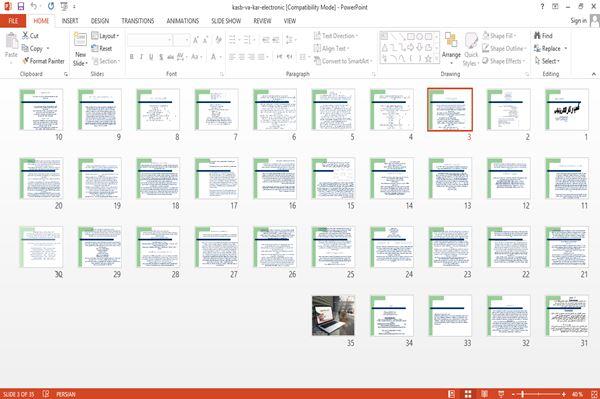600x399 pixels.
Task: Click the Zoom In plus button
Action: tap(564, 394)
